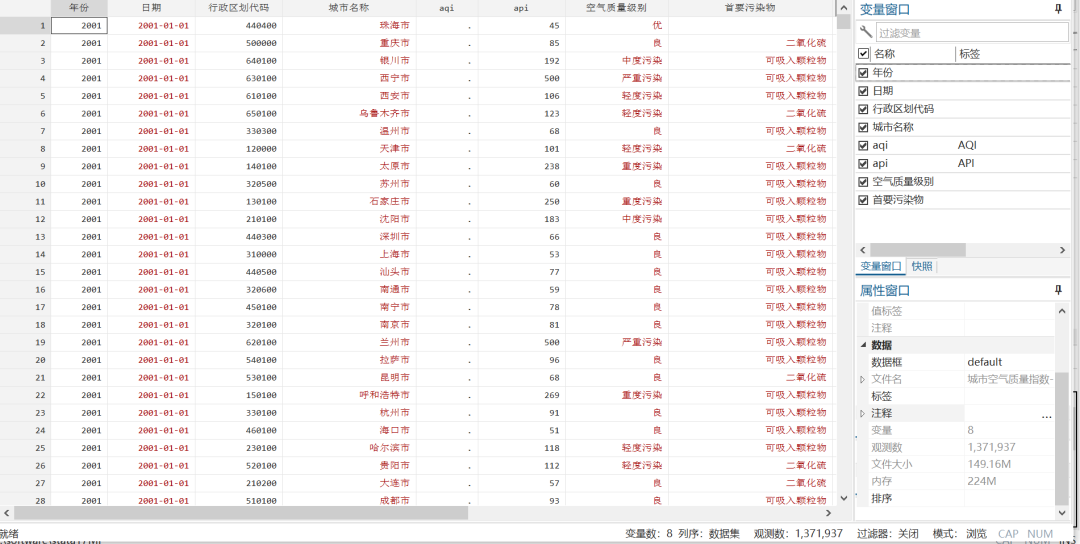Select the 石家庄市 city cell
This screenshot has height=544, width=1080.
click(x=349, y=202)
